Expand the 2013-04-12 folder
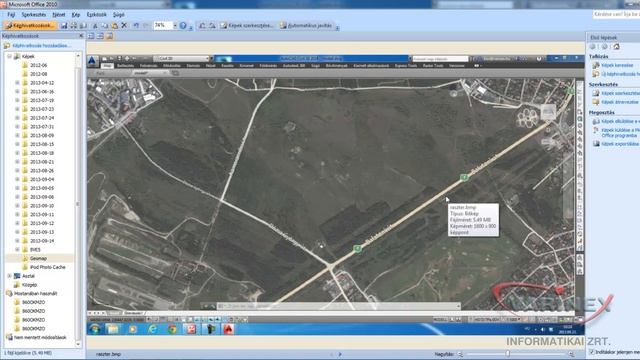 pos(17,83)
